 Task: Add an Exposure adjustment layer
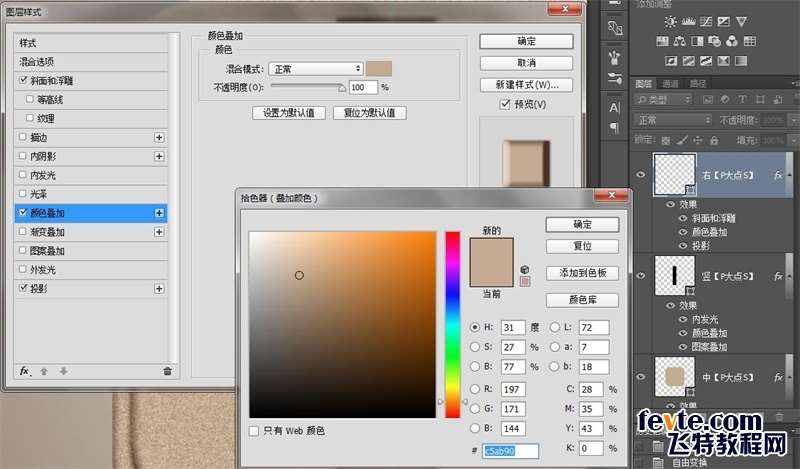[723, 21]
